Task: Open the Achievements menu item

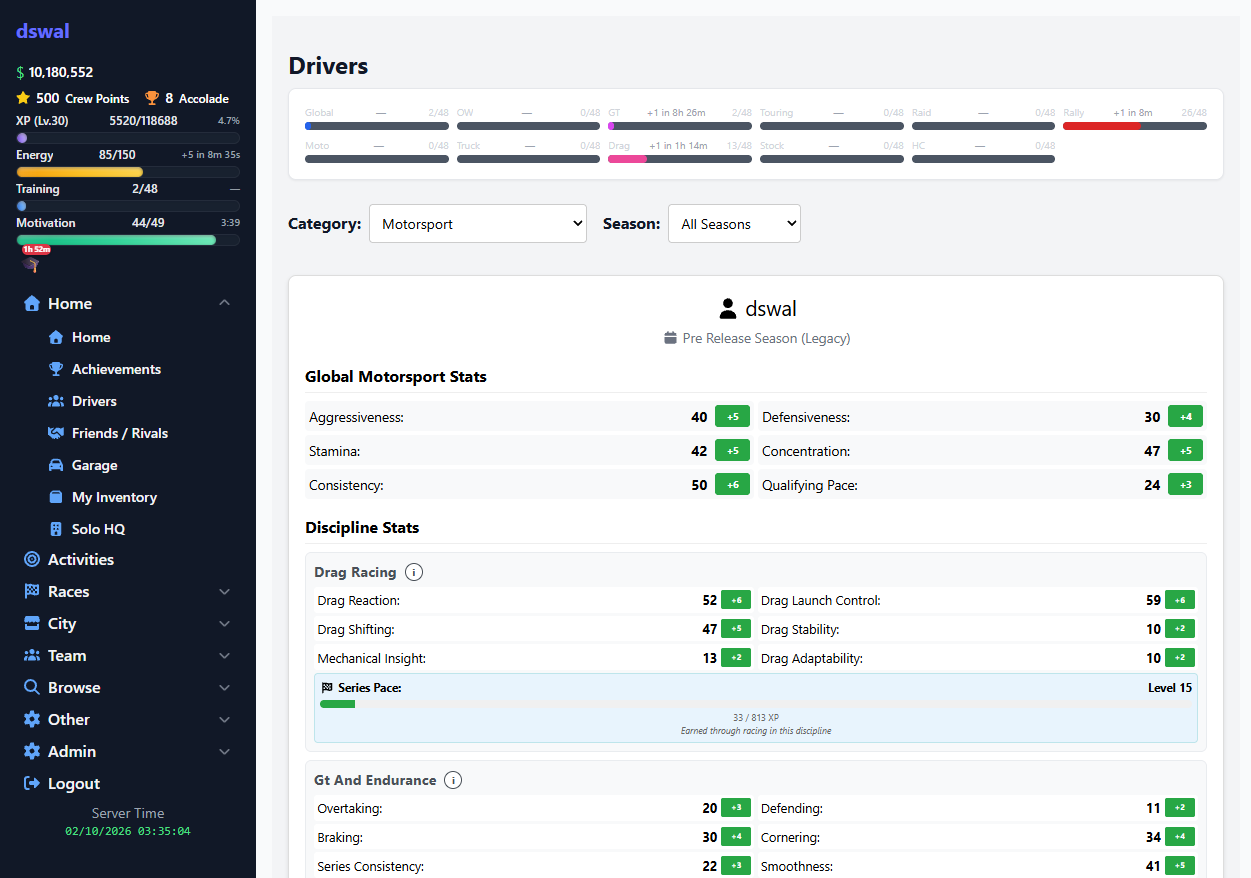Action: click(x=116, y=369)
